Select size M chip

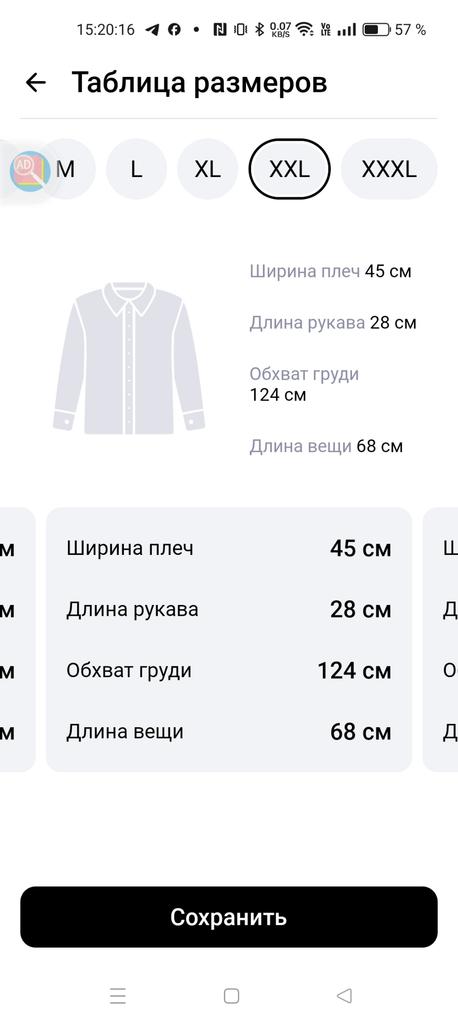coord(65,169)
